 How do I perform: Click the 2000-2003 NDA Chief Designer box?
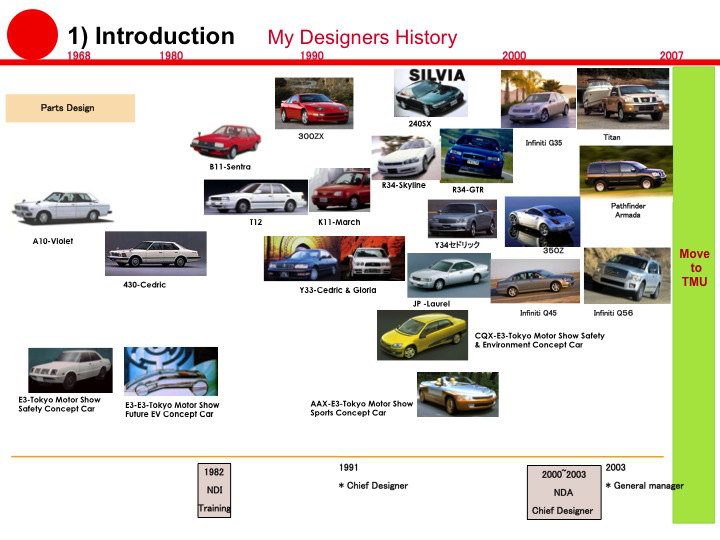tap(564, 492)
